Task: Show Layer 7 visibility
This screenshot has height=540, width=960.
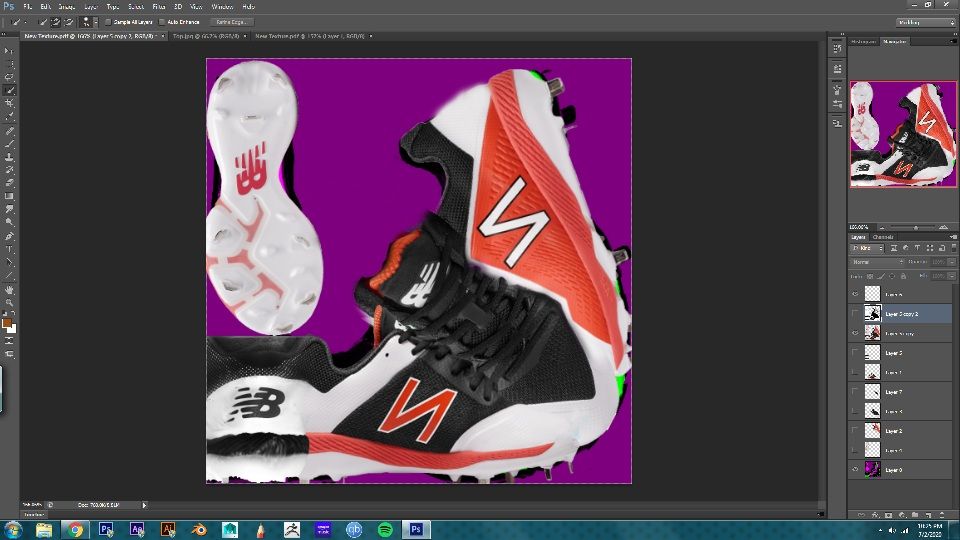Action: coord(855,392)
